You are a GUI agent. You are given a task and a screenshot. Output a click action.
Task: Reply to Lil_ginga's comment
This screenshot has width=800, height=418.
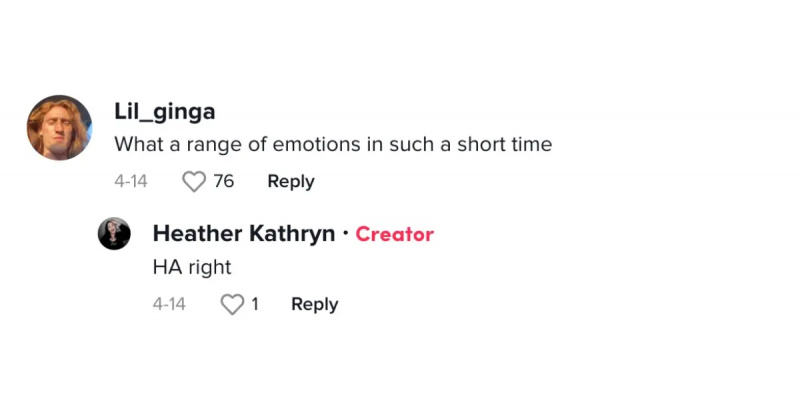[x=291, y=181]
